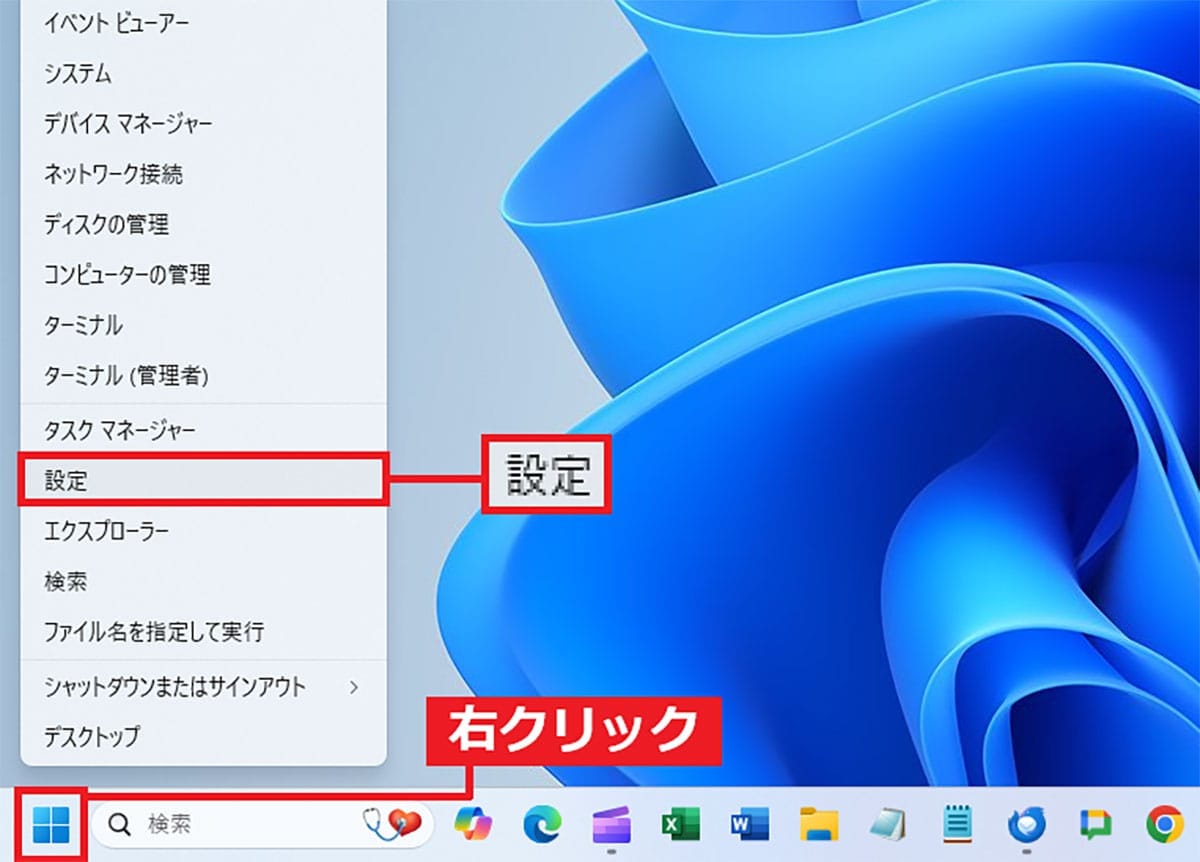Select 設定 from the context menu
The image size is (1200, 862).
click(x=200, y=480)
